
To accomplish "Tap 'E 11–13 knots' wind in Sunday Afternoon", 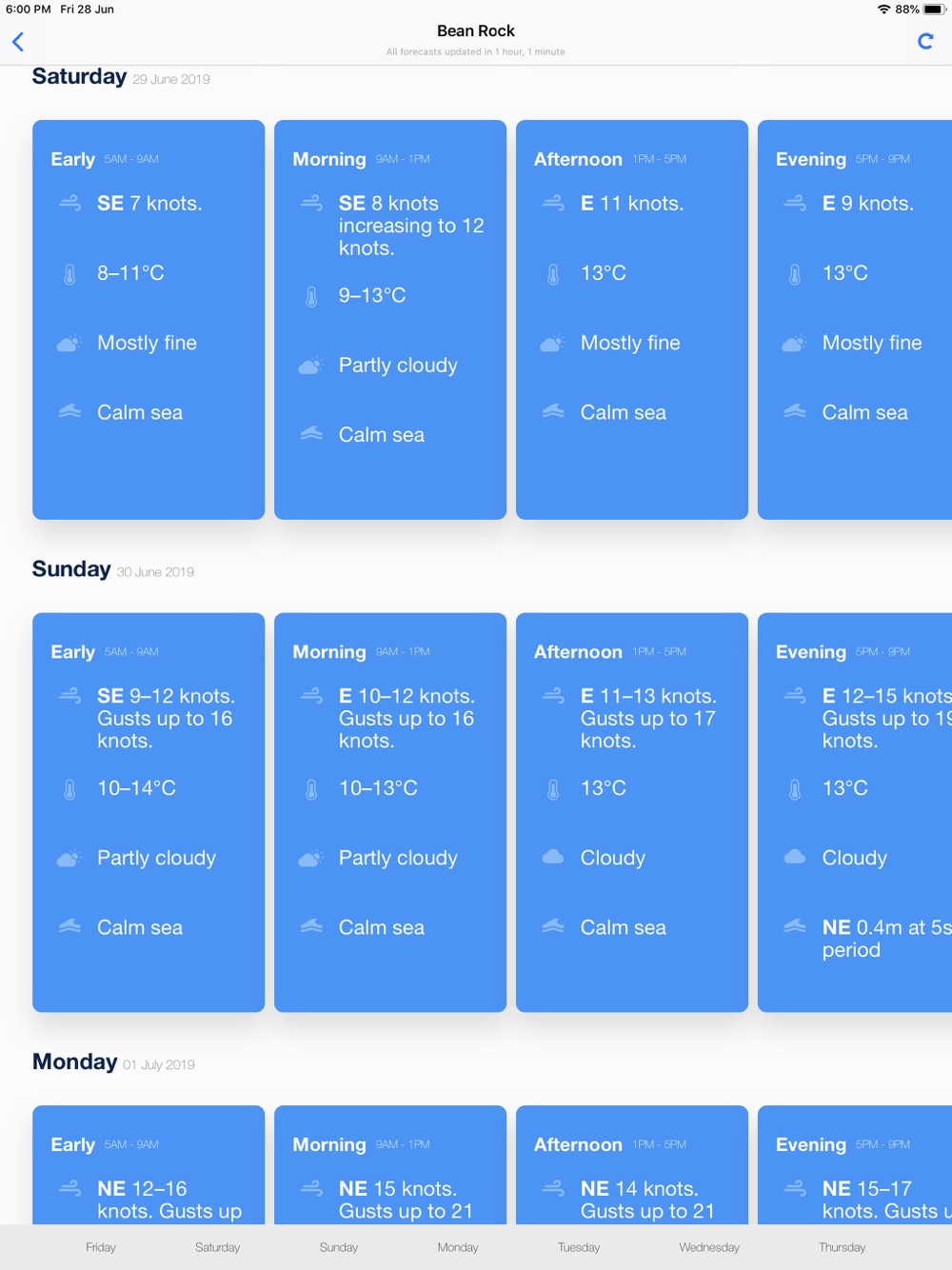I will click(x=649, y=696).
